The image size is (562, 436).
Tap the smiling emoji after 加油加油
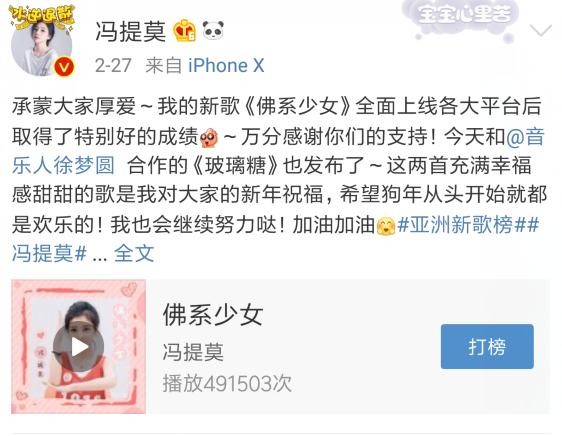(386, 226)
